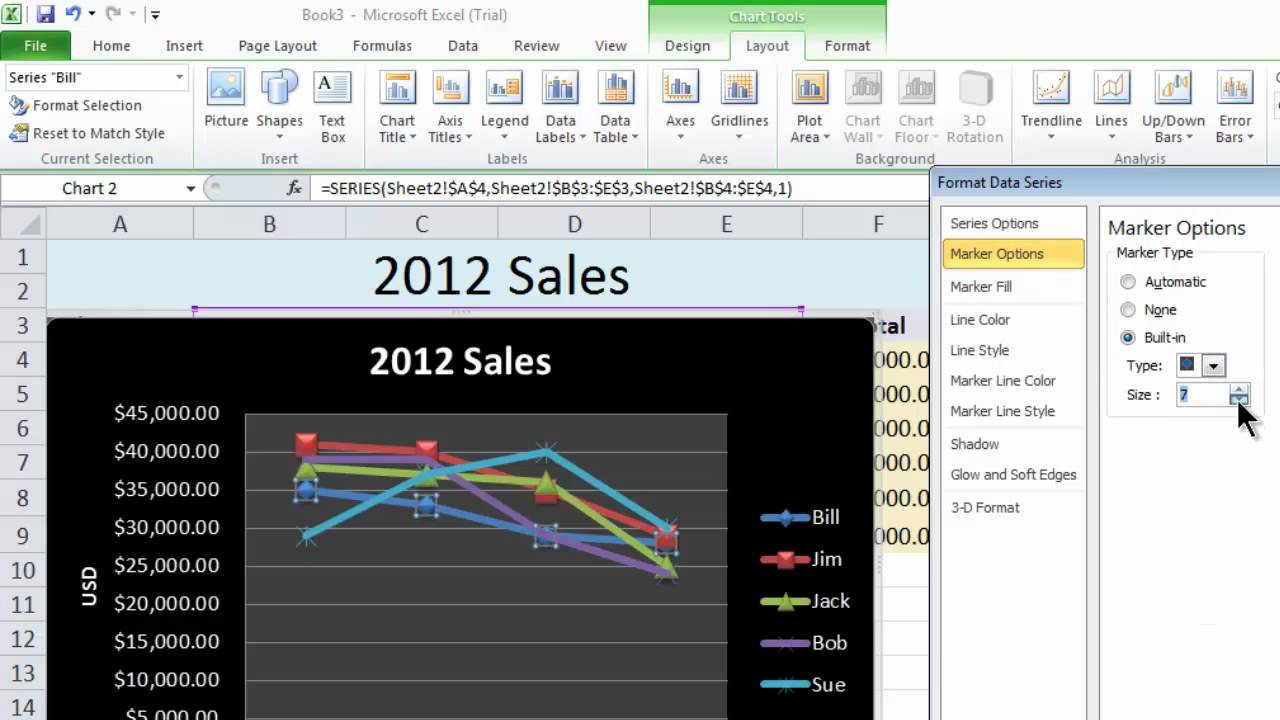
Task: Switch to the Review tab
Action: click(536, 46)
